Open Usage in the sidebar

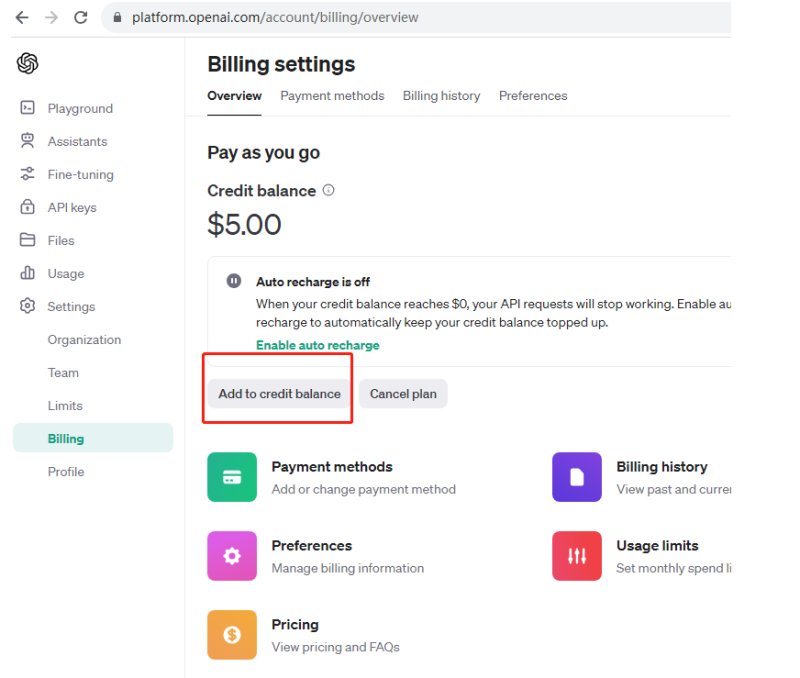tap(66, 273)
